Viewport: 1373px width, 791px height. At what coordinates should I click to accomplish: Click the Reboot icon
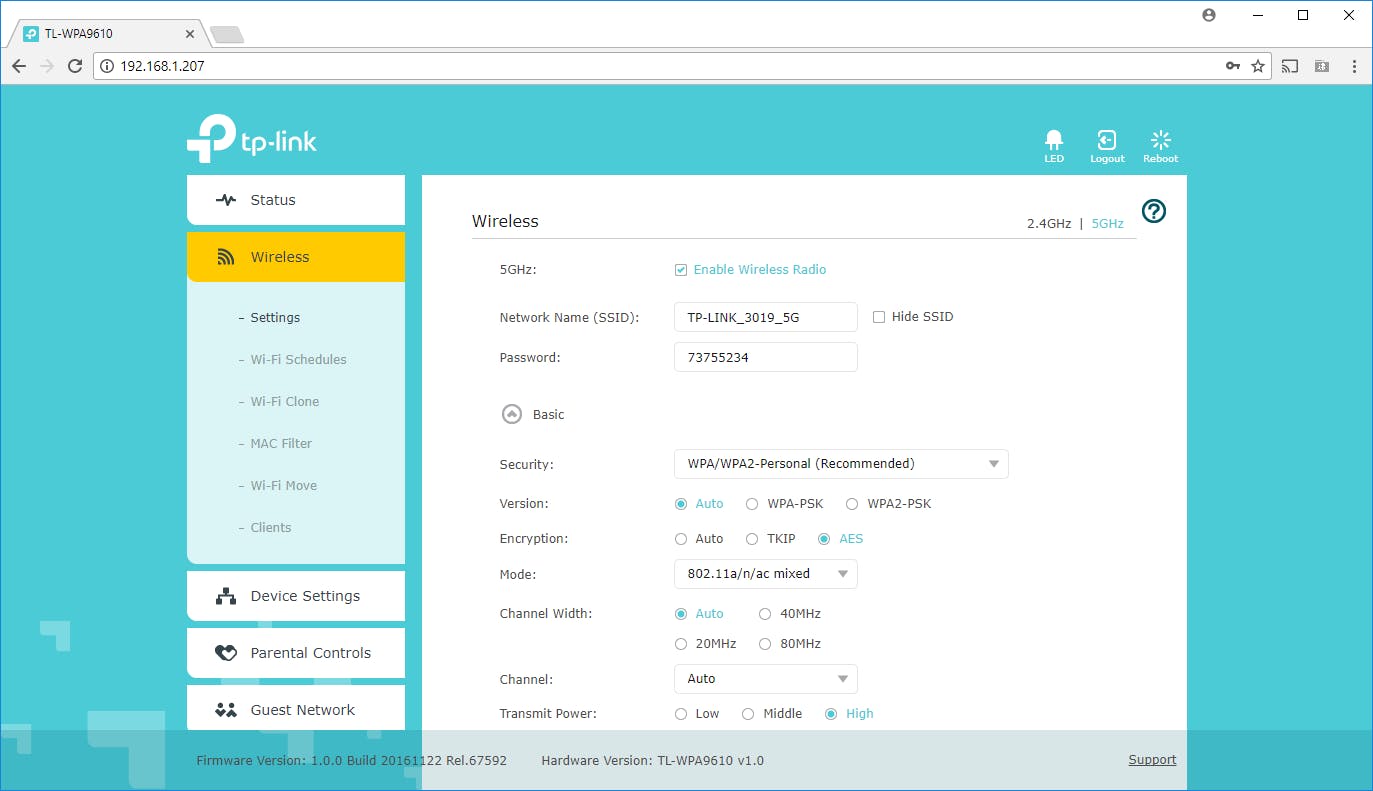[1161, 140]
